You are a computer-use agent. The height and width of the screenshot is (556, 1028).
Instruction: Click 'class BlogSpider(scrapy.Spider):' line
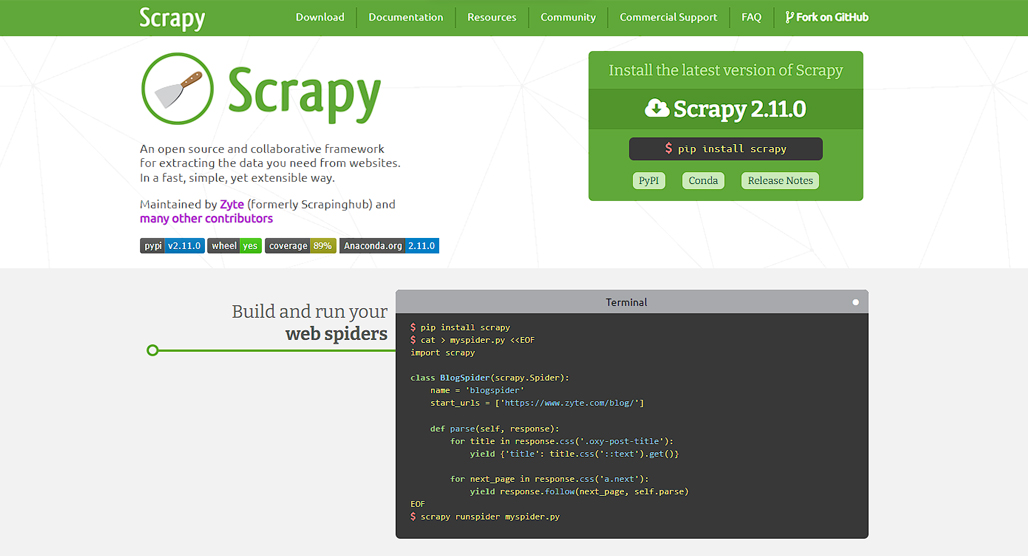tap(490, 378)
